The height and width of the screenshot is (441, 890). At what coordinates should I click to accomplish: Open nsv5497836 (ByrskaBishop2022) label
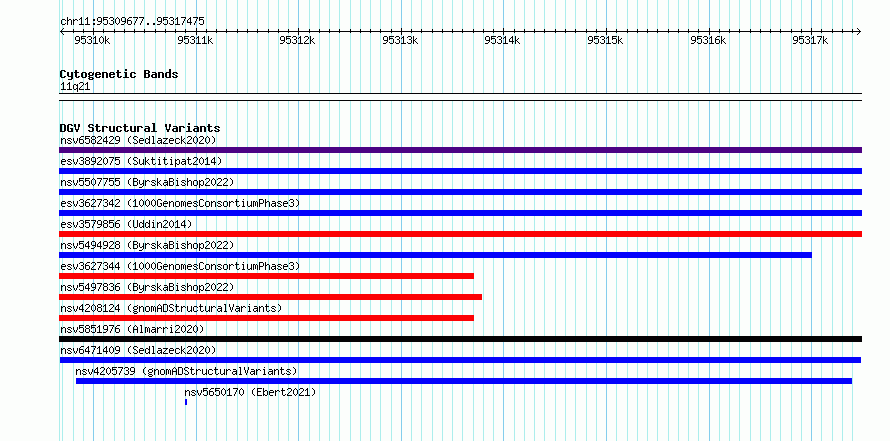(147, 287)
